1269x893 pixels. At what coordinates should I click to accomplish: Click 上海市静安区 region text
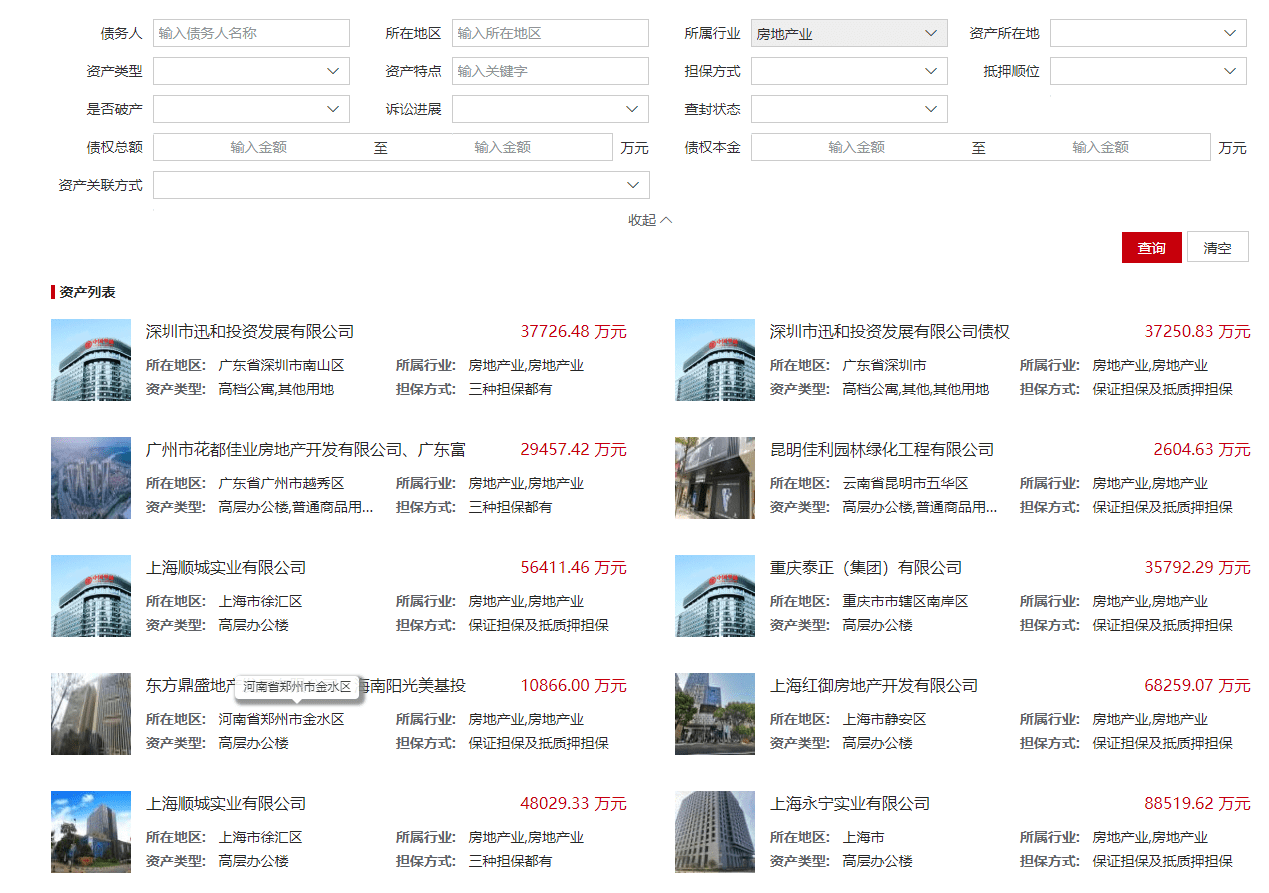click(x=884, y=720)
